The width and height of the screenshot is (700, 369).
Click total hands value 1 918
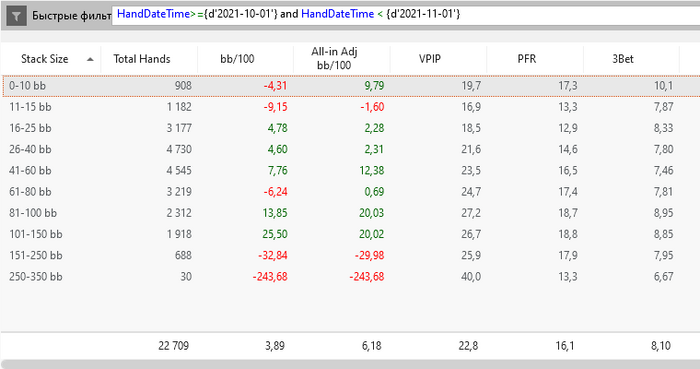[179, 234]
